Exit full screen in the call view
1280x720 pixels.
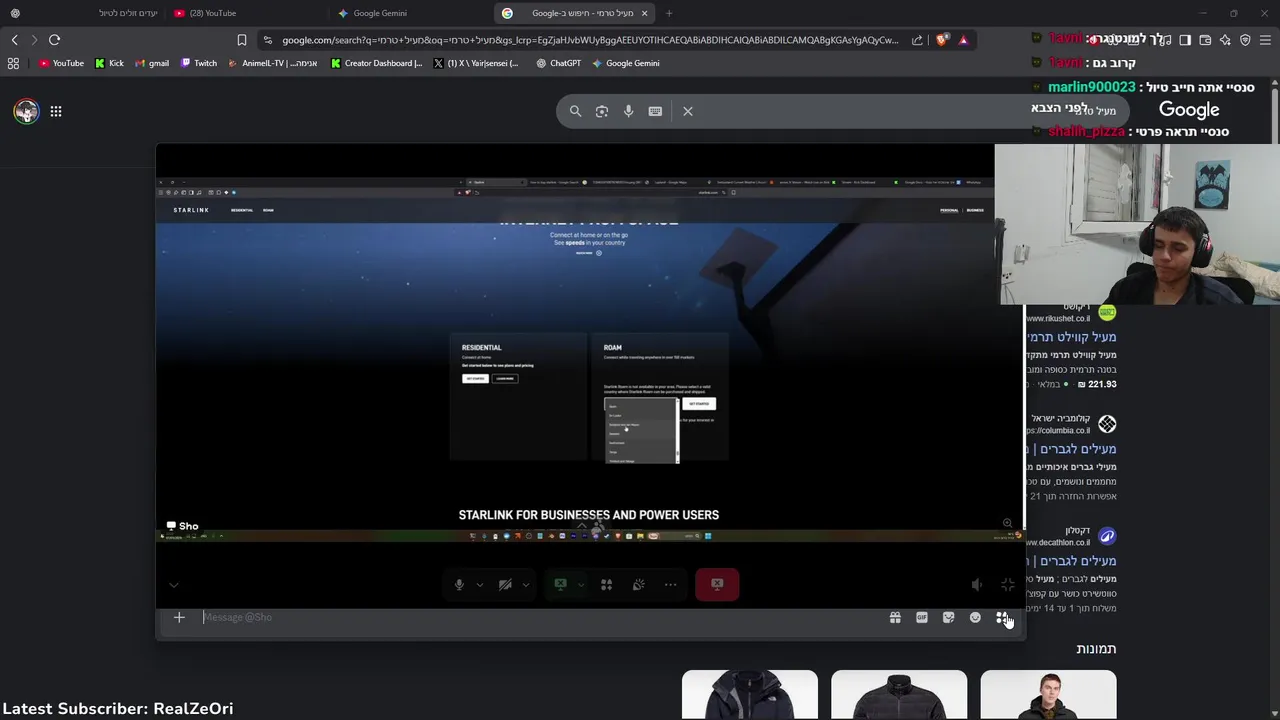[1008, 585]
